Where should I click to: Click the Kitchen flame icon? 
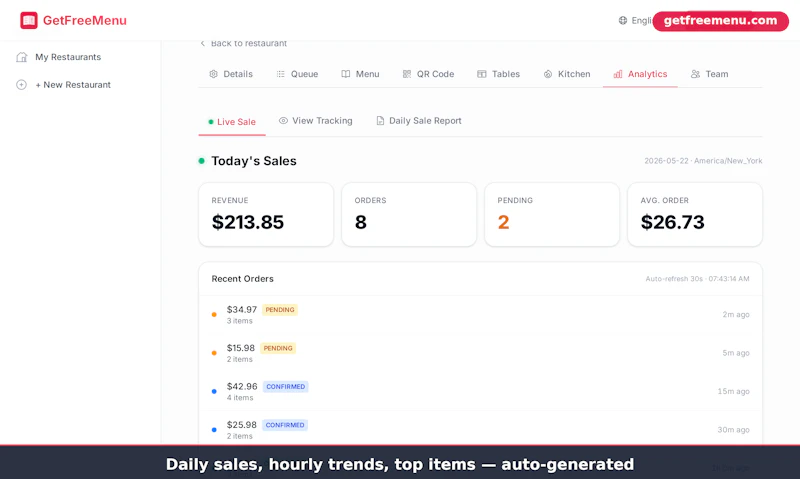tap(548, 74)
